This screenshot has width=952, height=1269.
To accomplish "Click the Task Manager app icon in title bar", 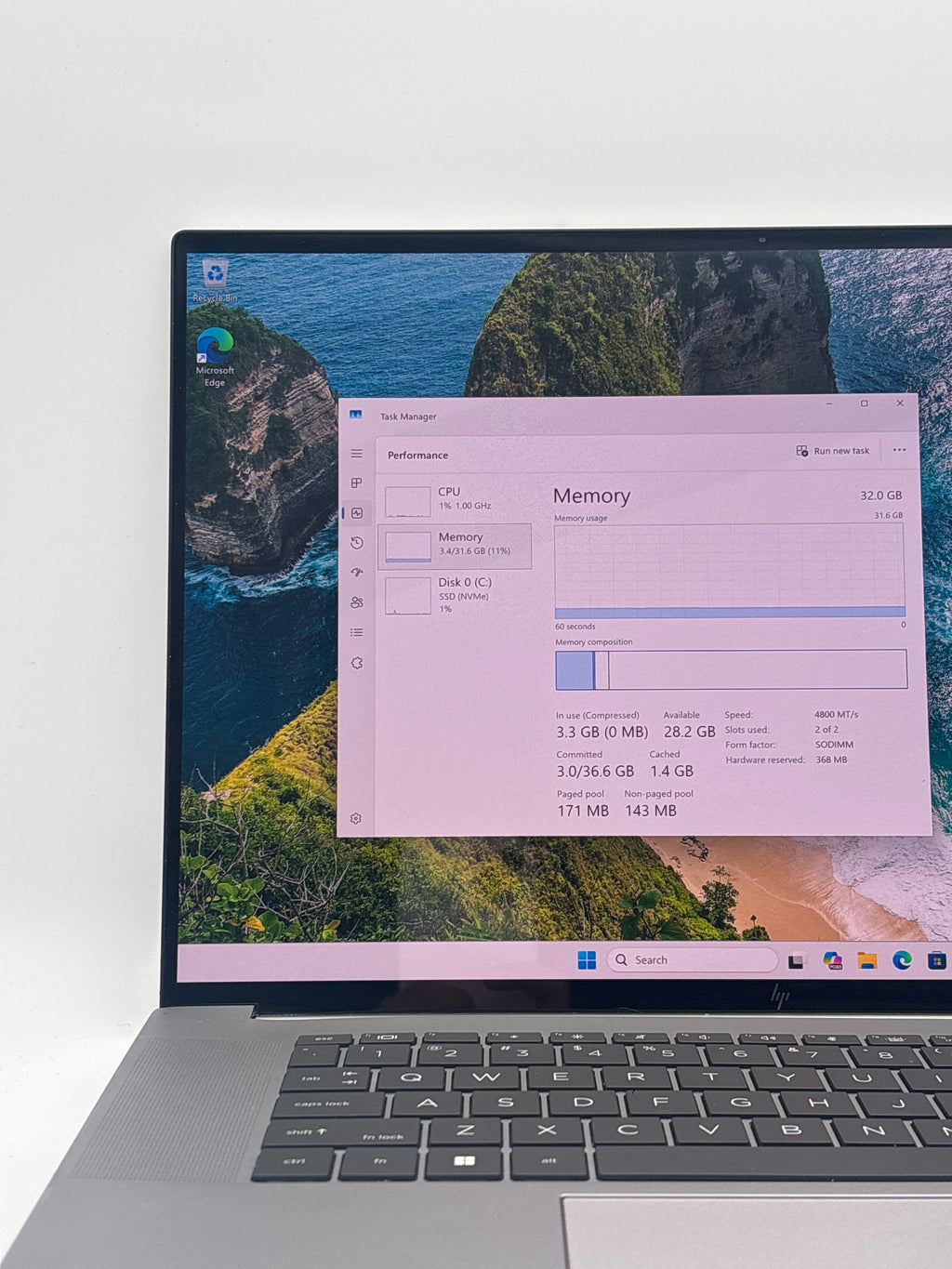I will click(x=355, y=416).
